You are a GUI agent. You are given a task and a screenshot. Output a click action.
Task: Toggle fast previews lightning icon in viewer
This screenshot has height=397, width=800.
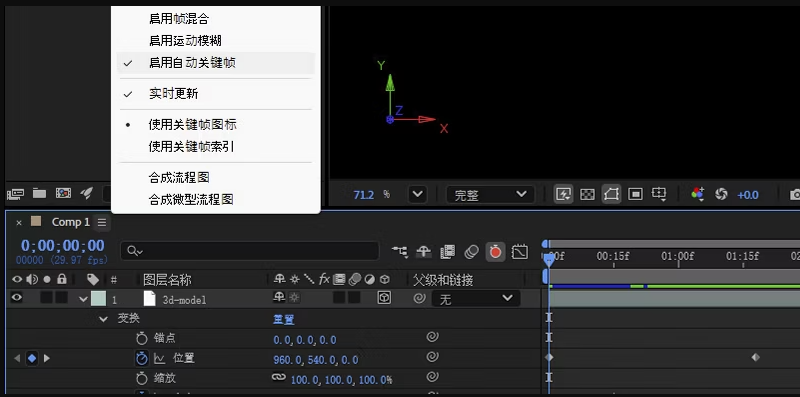tap(563, 194)
